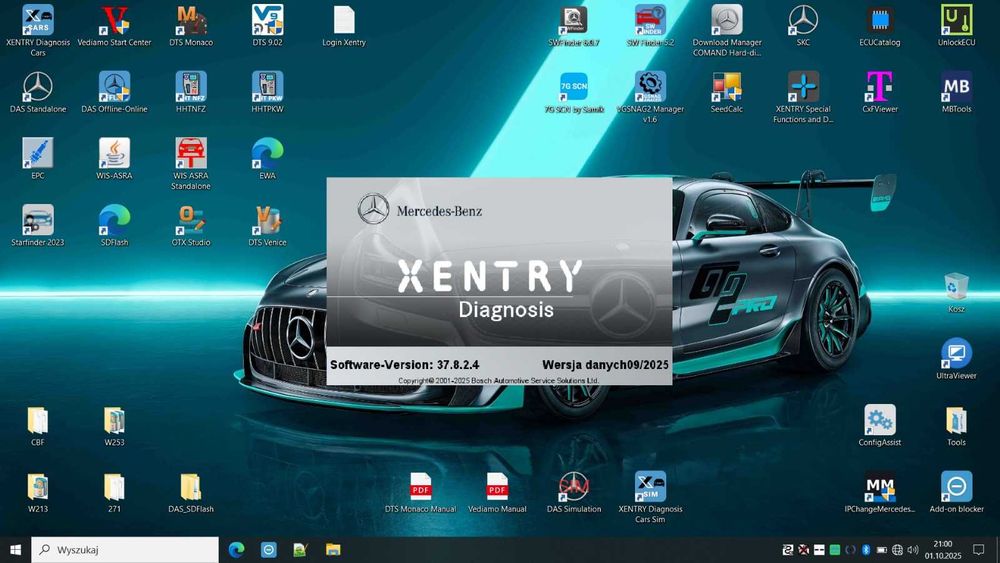Select the Kosz recycle bin

point(956,287)
